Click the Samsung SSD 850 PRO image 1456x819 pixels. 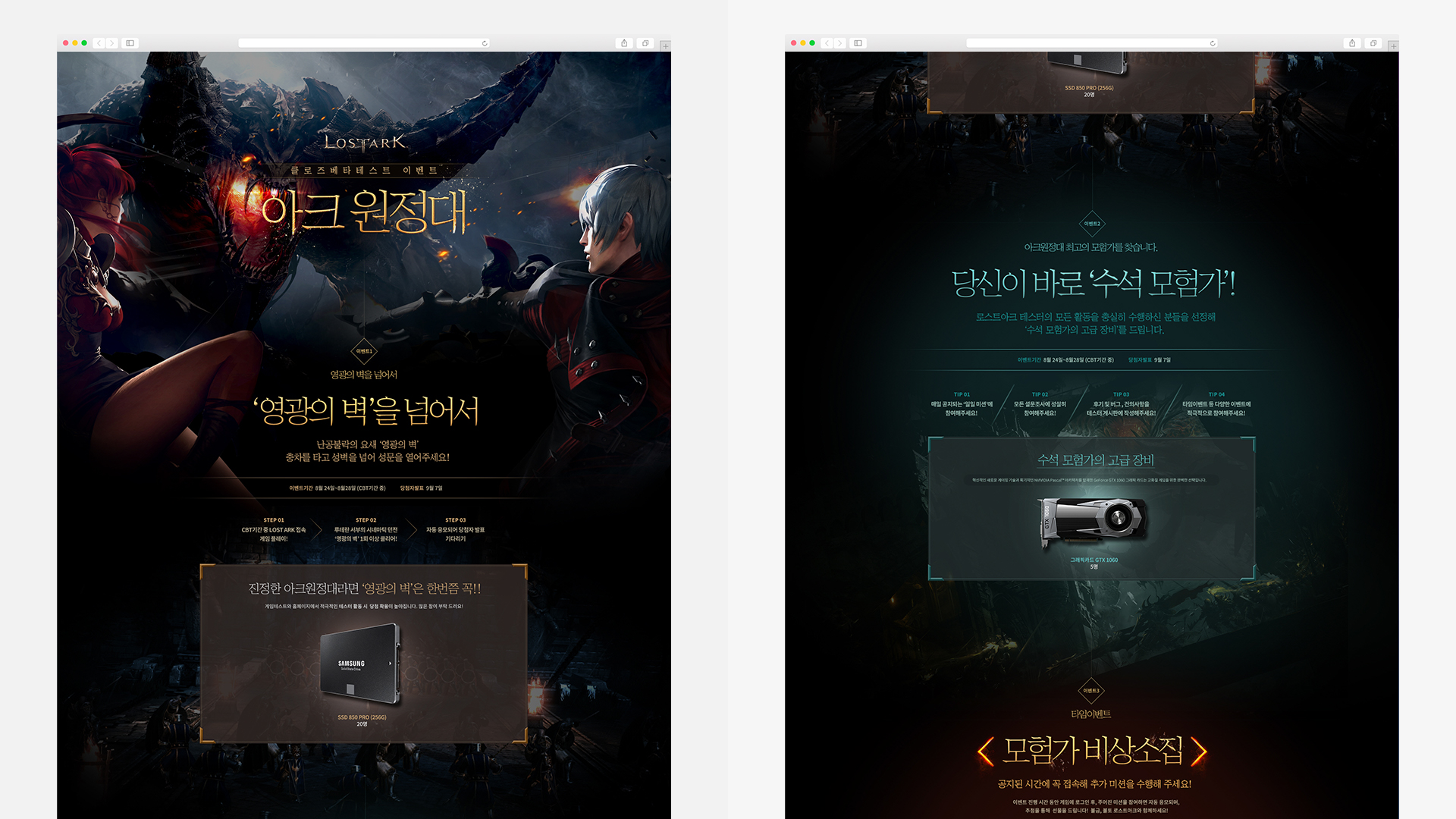coord(360,664)
